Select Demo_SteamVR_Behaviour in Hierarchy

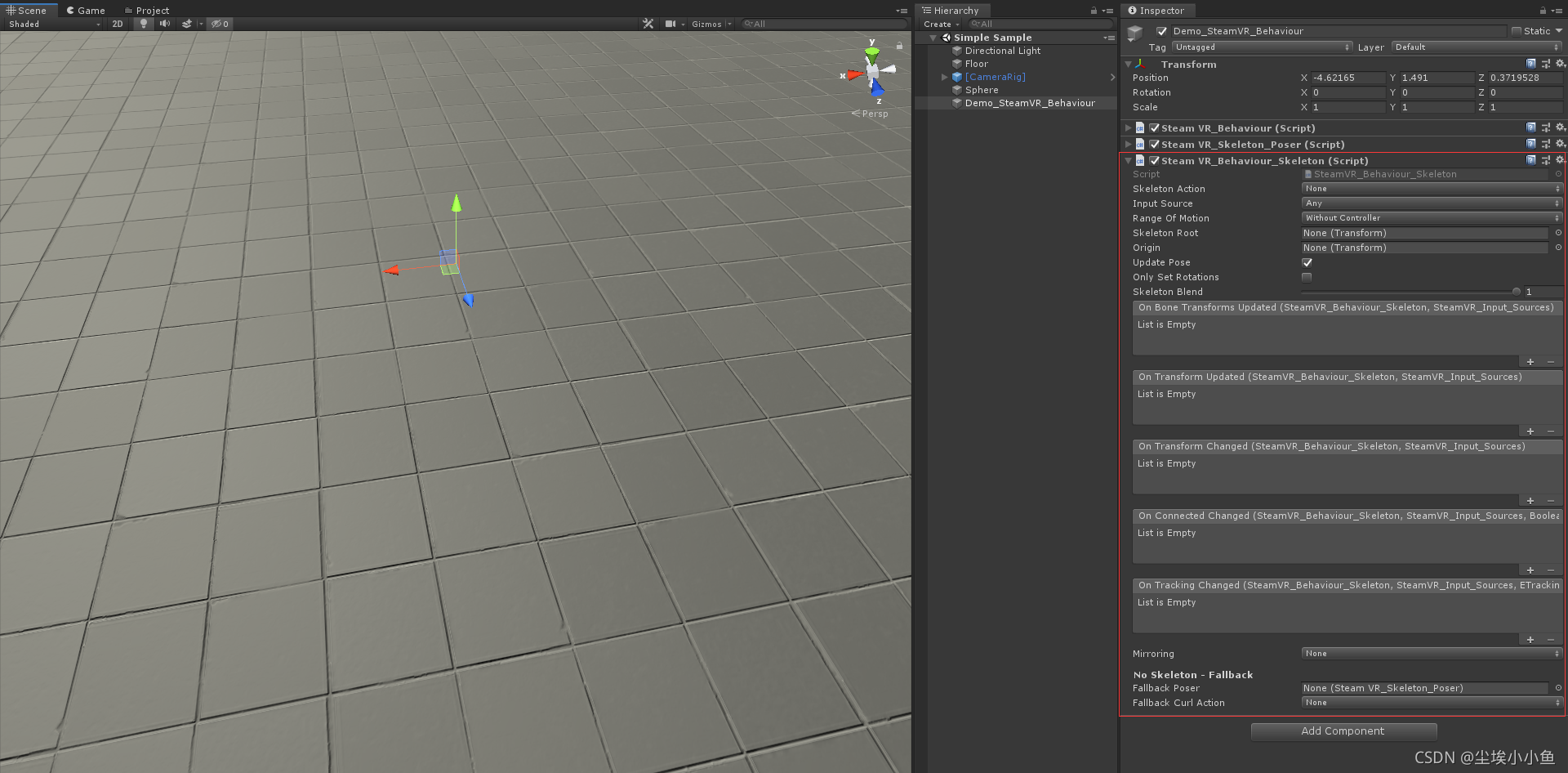click(x=1030, y=103)
